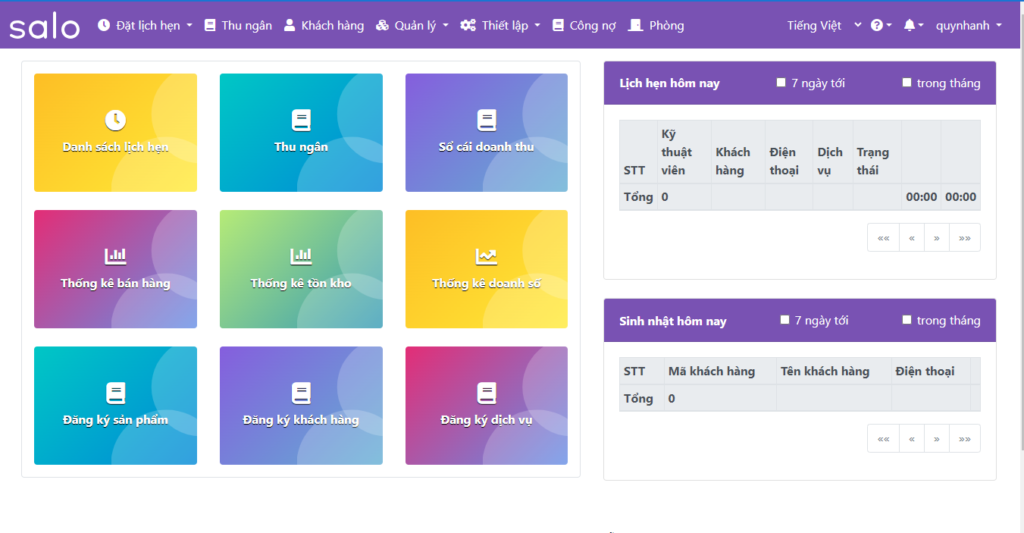Viewport: 1024px width, 533px height.
Task: Click next page button in Lịch hẹn pagination
Action: [x=937, y=238]
